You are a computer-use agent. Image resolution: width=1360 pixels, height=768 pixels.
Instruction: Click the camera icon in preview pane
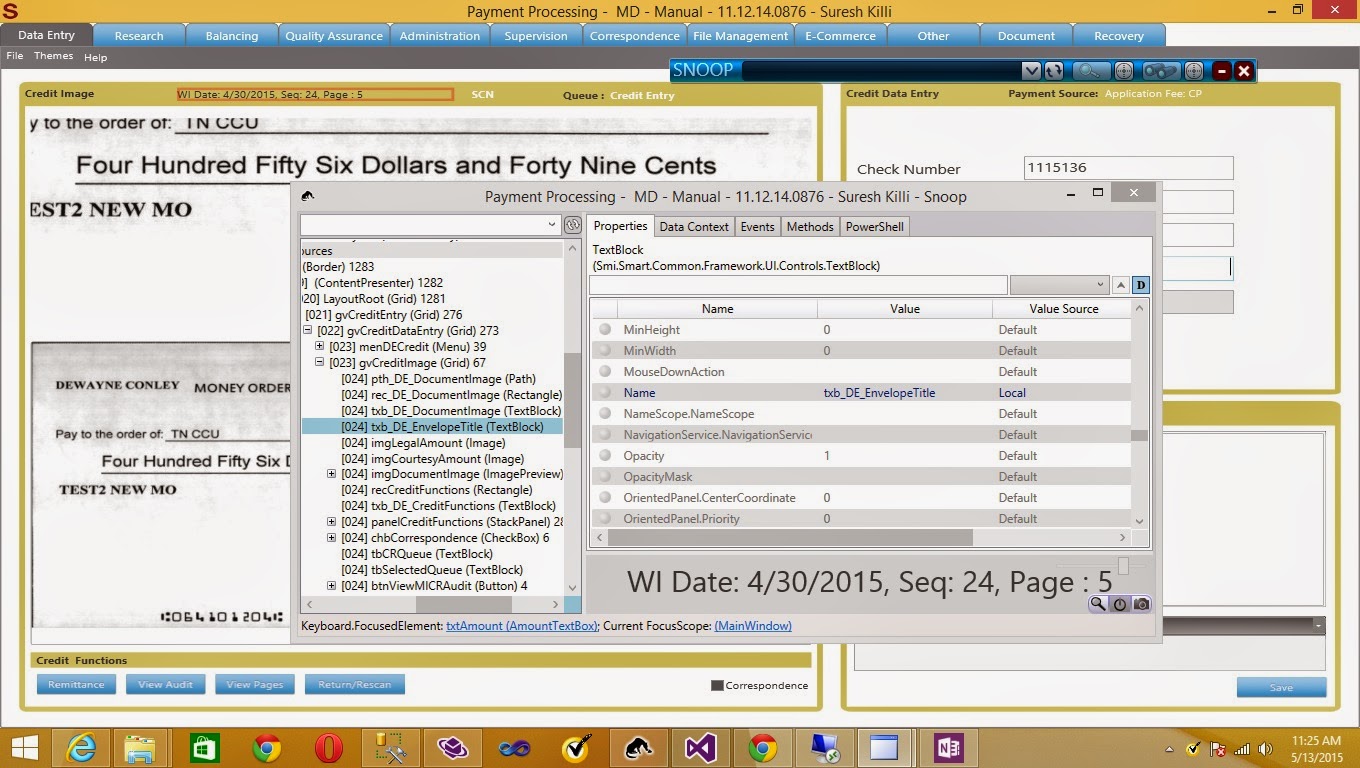(1140, 604)
